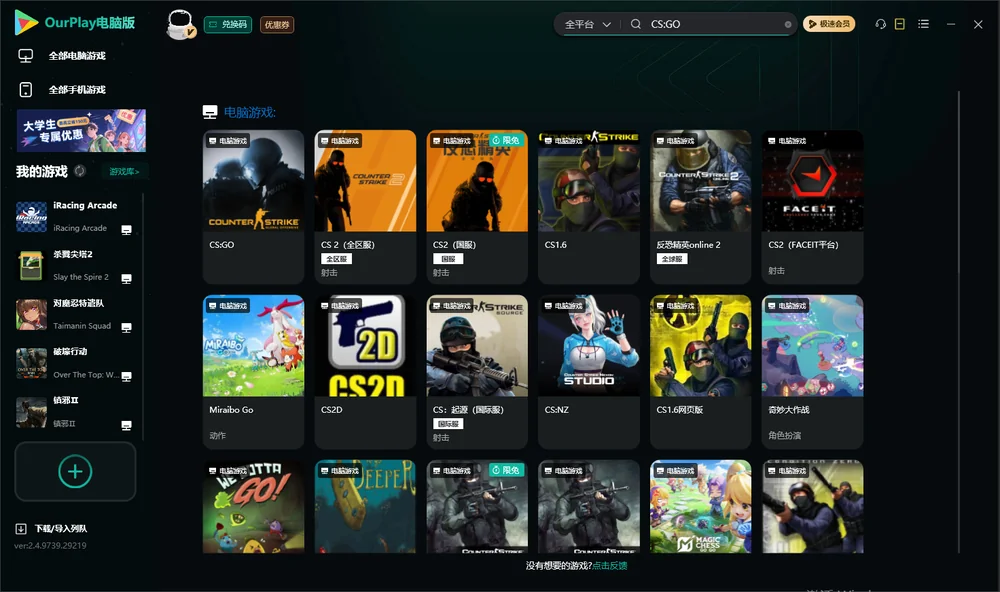Open the Miraibo Go game card
1000x592 pixels.
point(253,371)
